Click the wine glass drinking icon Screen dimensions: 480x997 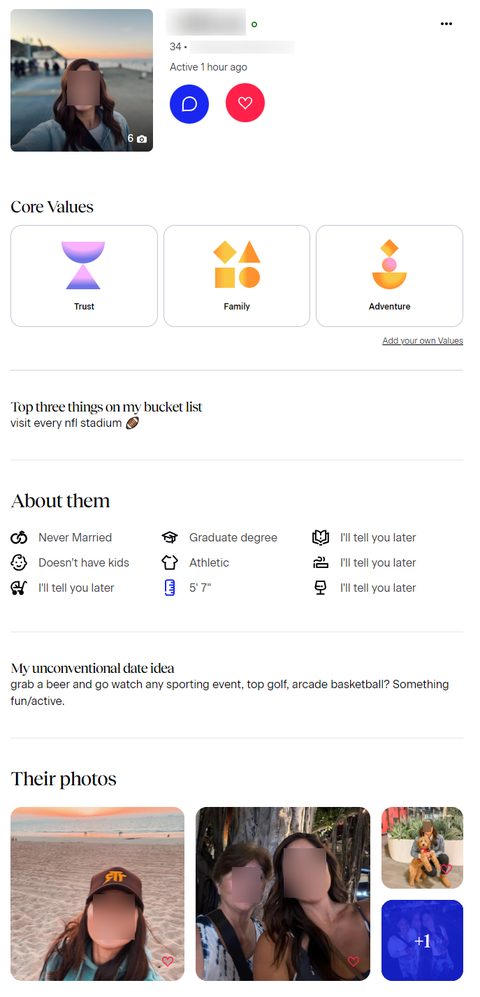coord(320,588)
